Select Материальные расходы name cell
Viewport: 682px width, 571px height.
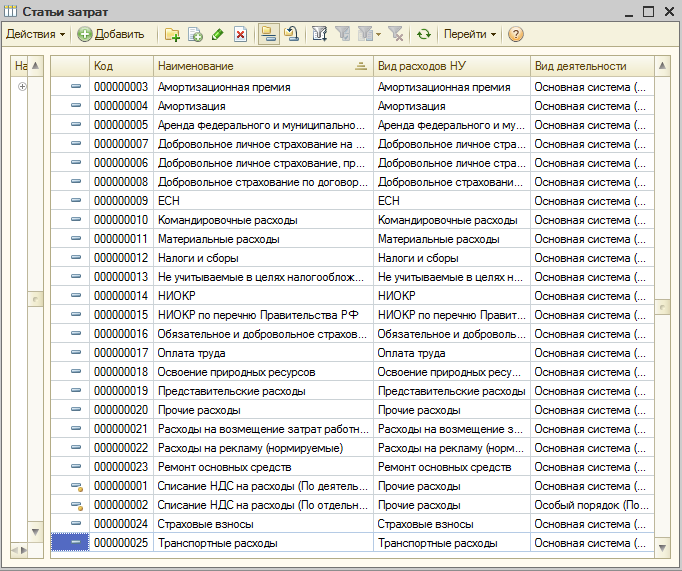coord(263,239)
